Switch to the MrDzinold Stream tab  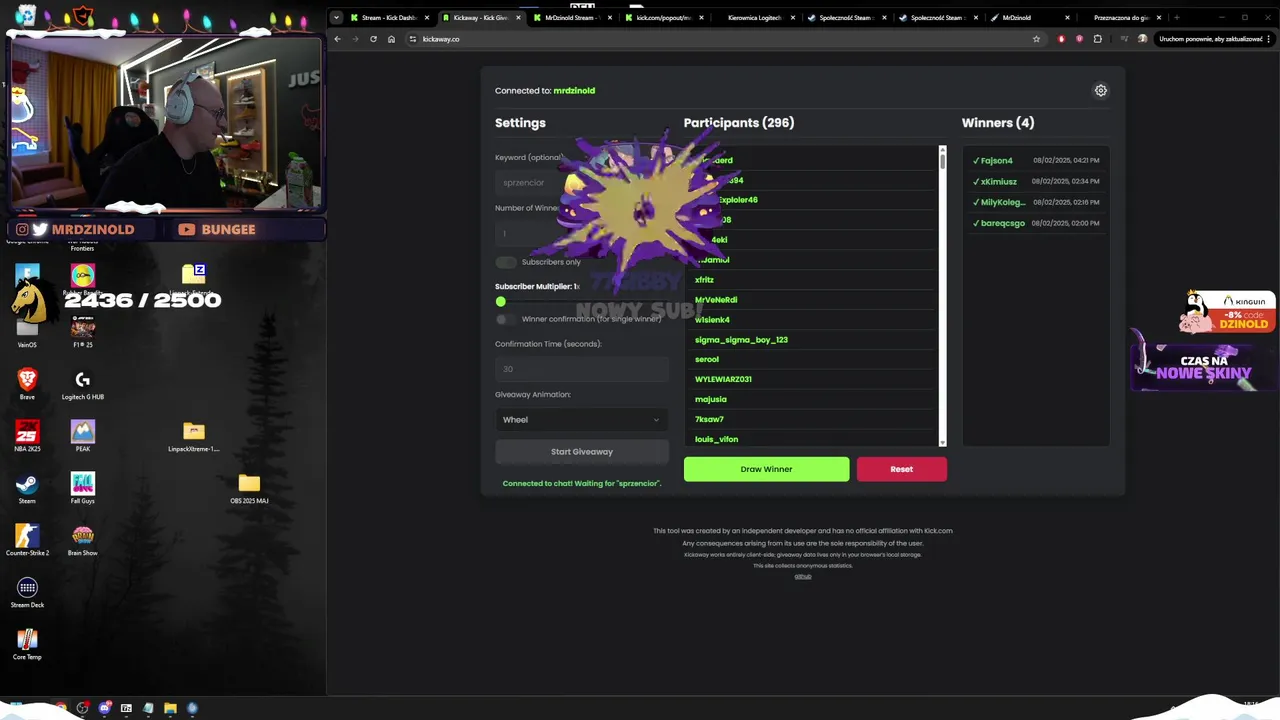(573, 17)
